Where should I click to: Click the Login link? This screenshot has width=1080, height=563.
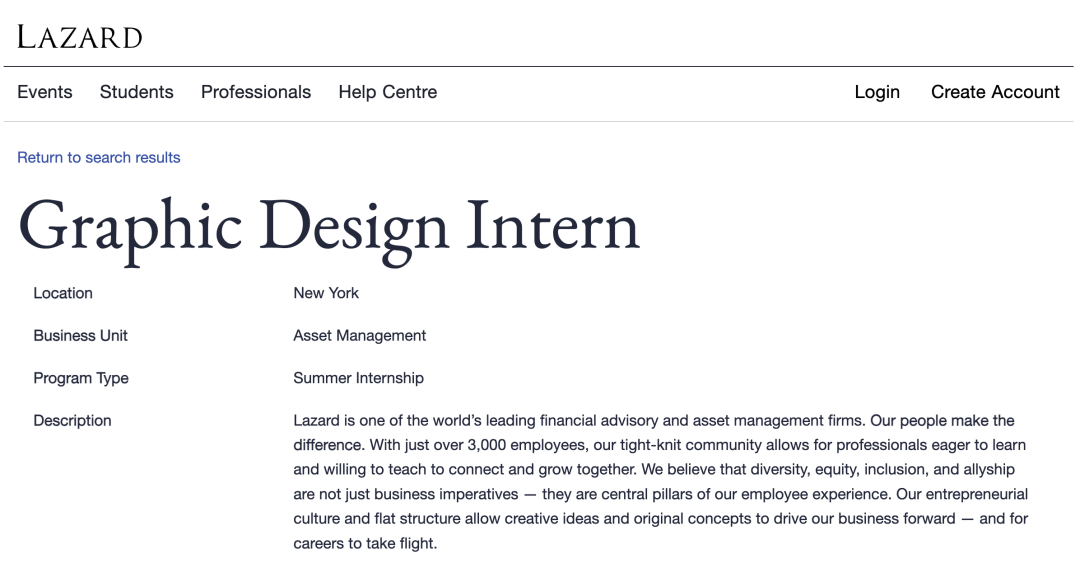(877, 92)
